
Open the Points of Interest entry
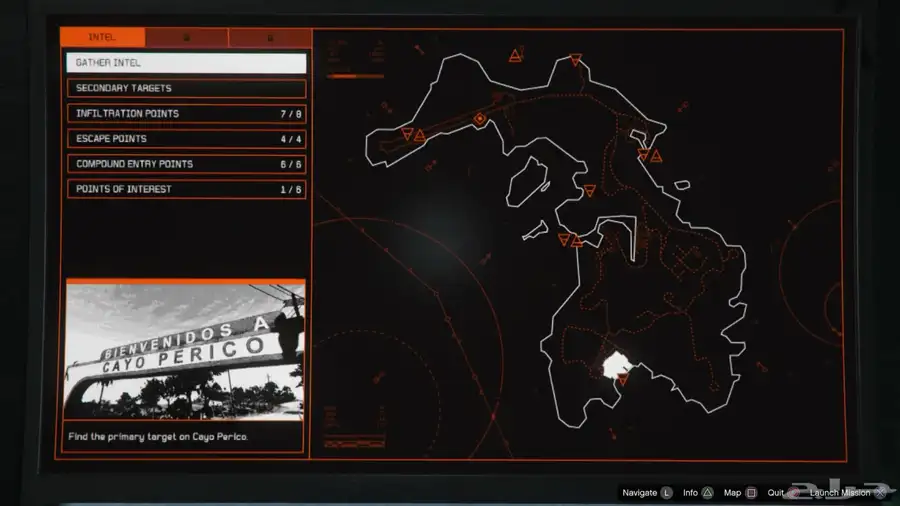pos(186,189)
